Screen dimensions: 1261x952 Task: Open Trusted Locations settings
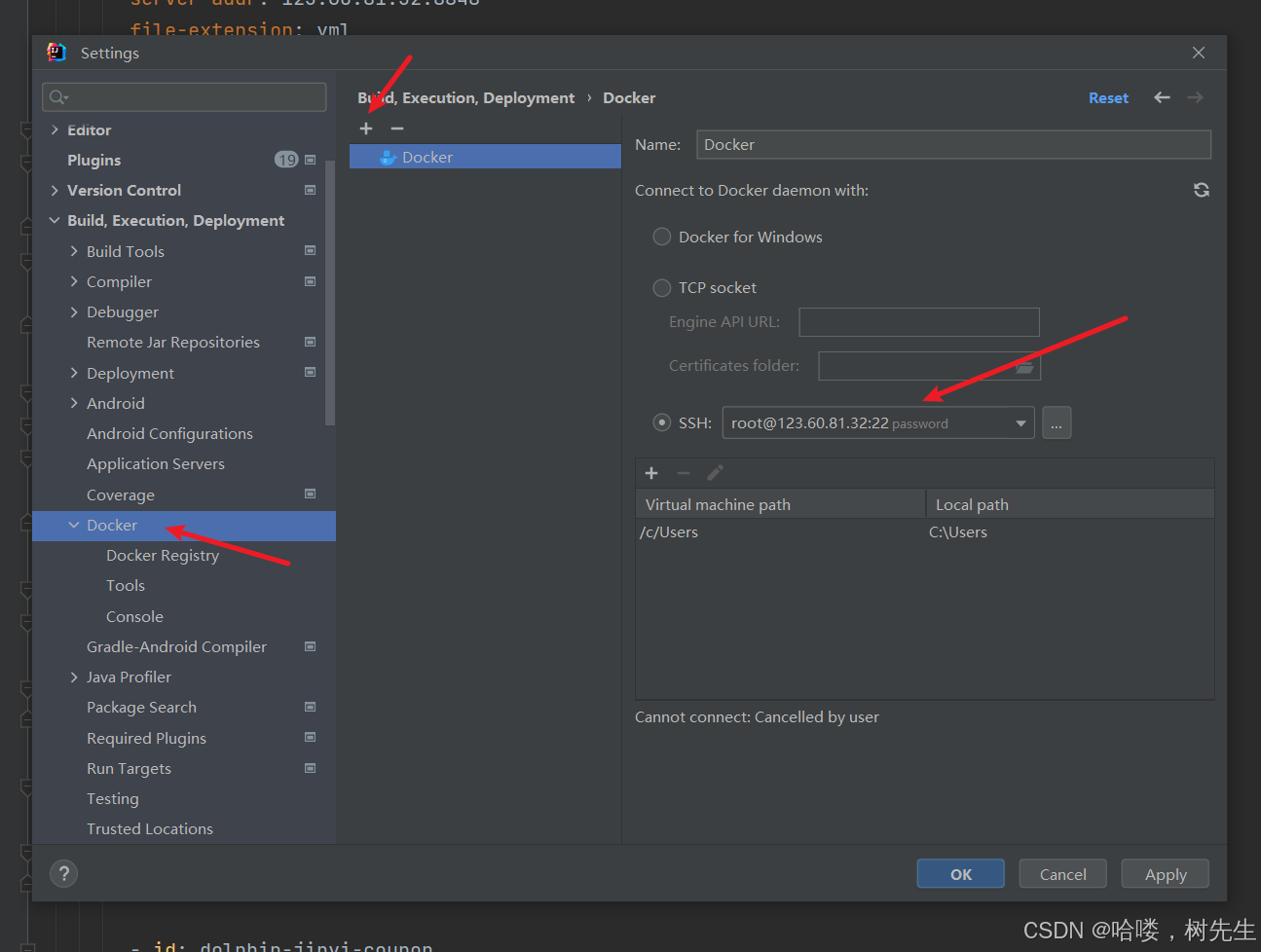(x=150, y=828)
